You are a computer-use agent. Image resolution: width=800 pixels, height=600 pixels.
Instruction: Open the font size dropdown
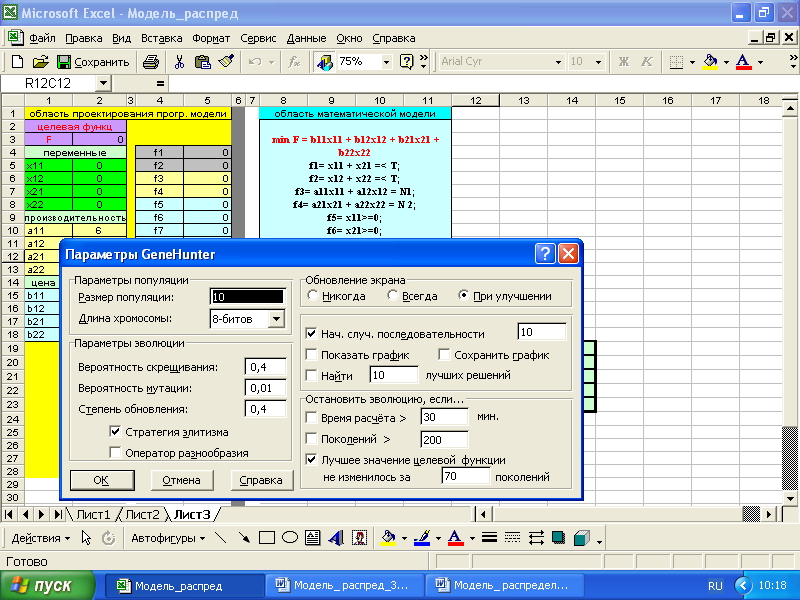click(598, 62)
